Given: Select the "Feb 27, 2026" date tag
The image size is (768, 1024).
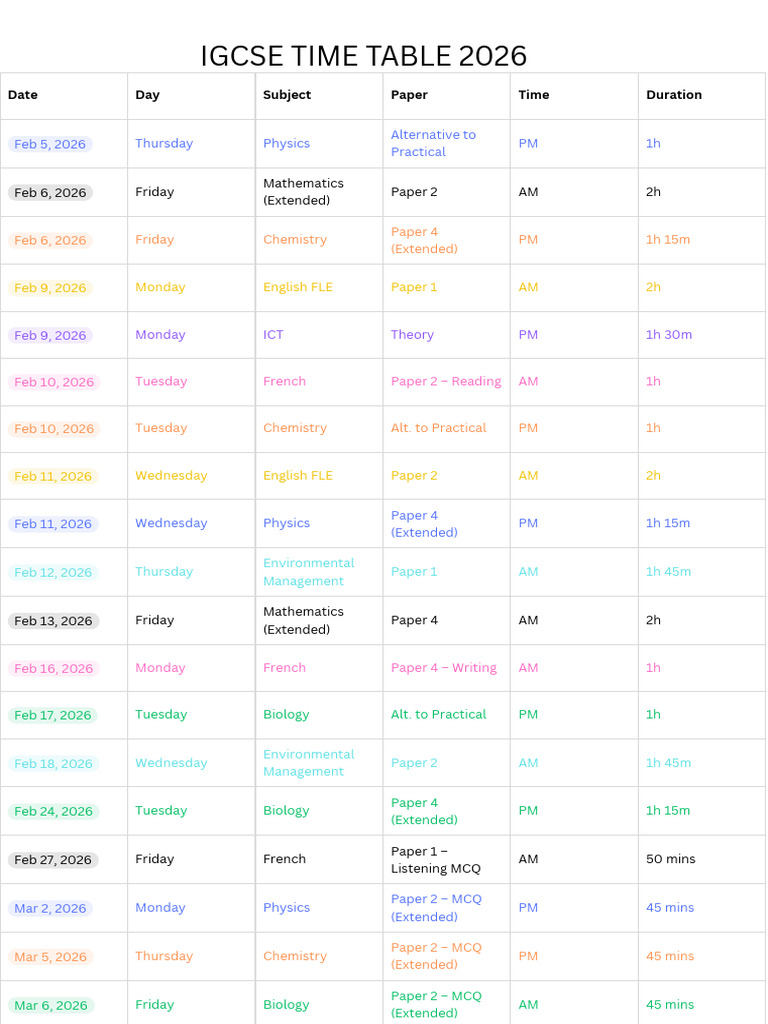Looking at the screenshot, I should point(53,860).
